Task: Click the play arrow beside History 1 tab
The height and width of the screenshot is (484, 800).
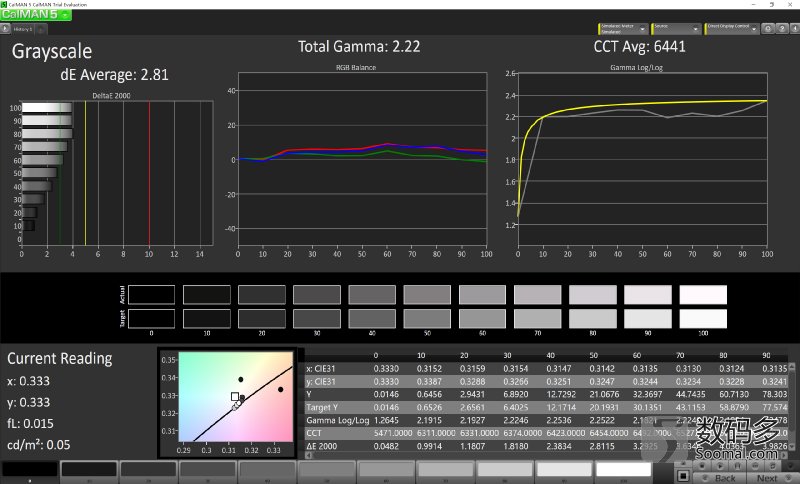Action: point(5,29)
